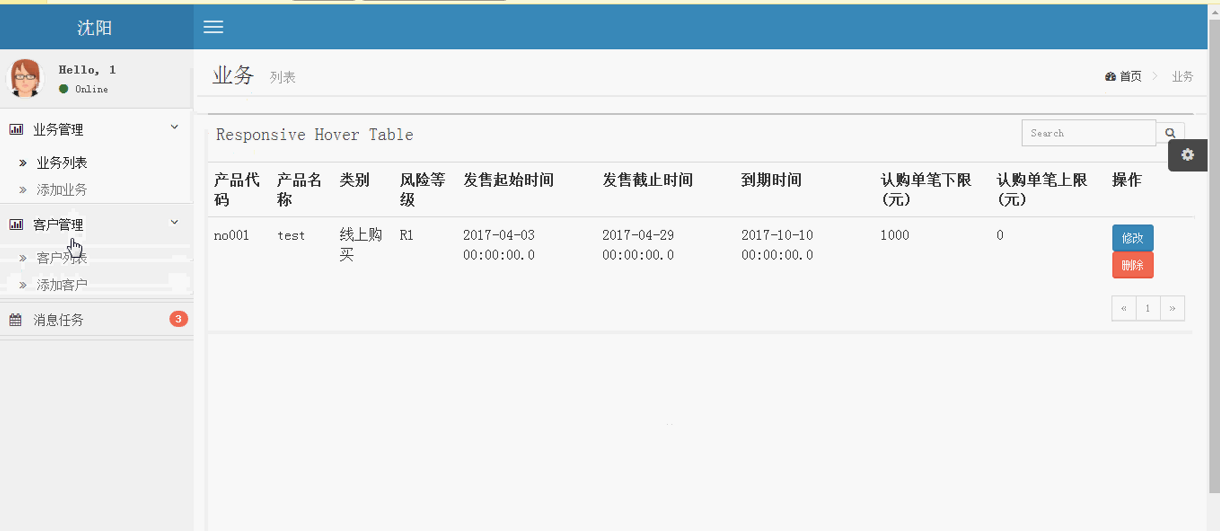1220x531 pixels.
Task: Click the 2017-04-03 start date cell
Action: (499, 245)
